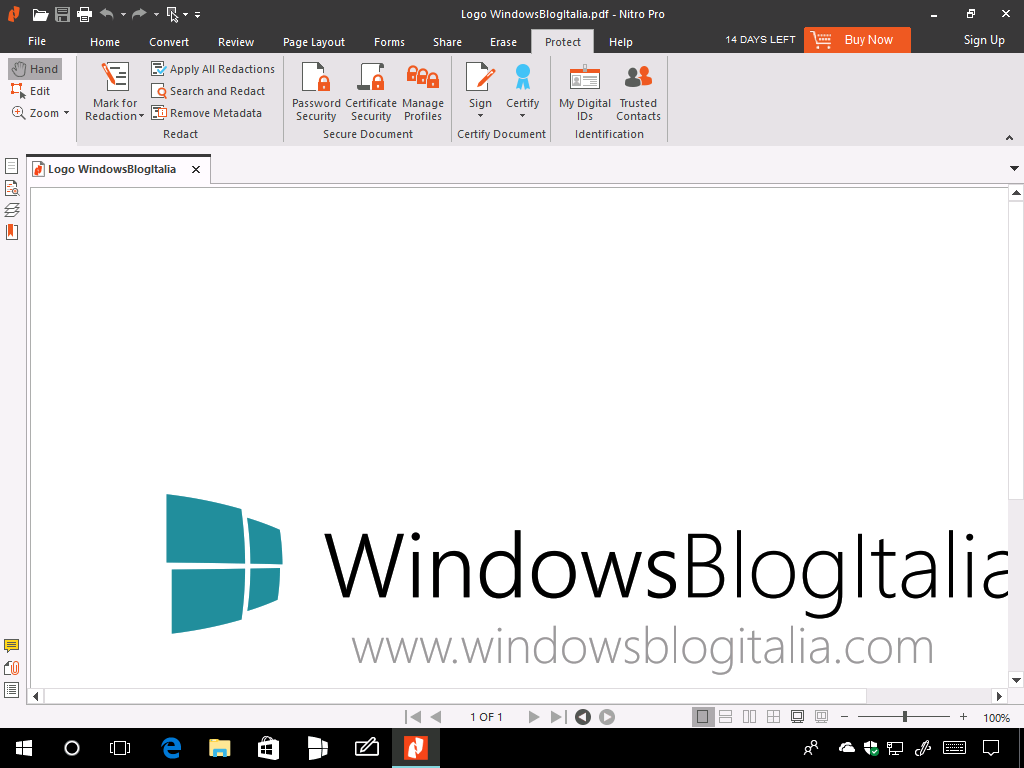Click the zoom slider handle
Screen dimensions: 1024x768
point(904,717)
